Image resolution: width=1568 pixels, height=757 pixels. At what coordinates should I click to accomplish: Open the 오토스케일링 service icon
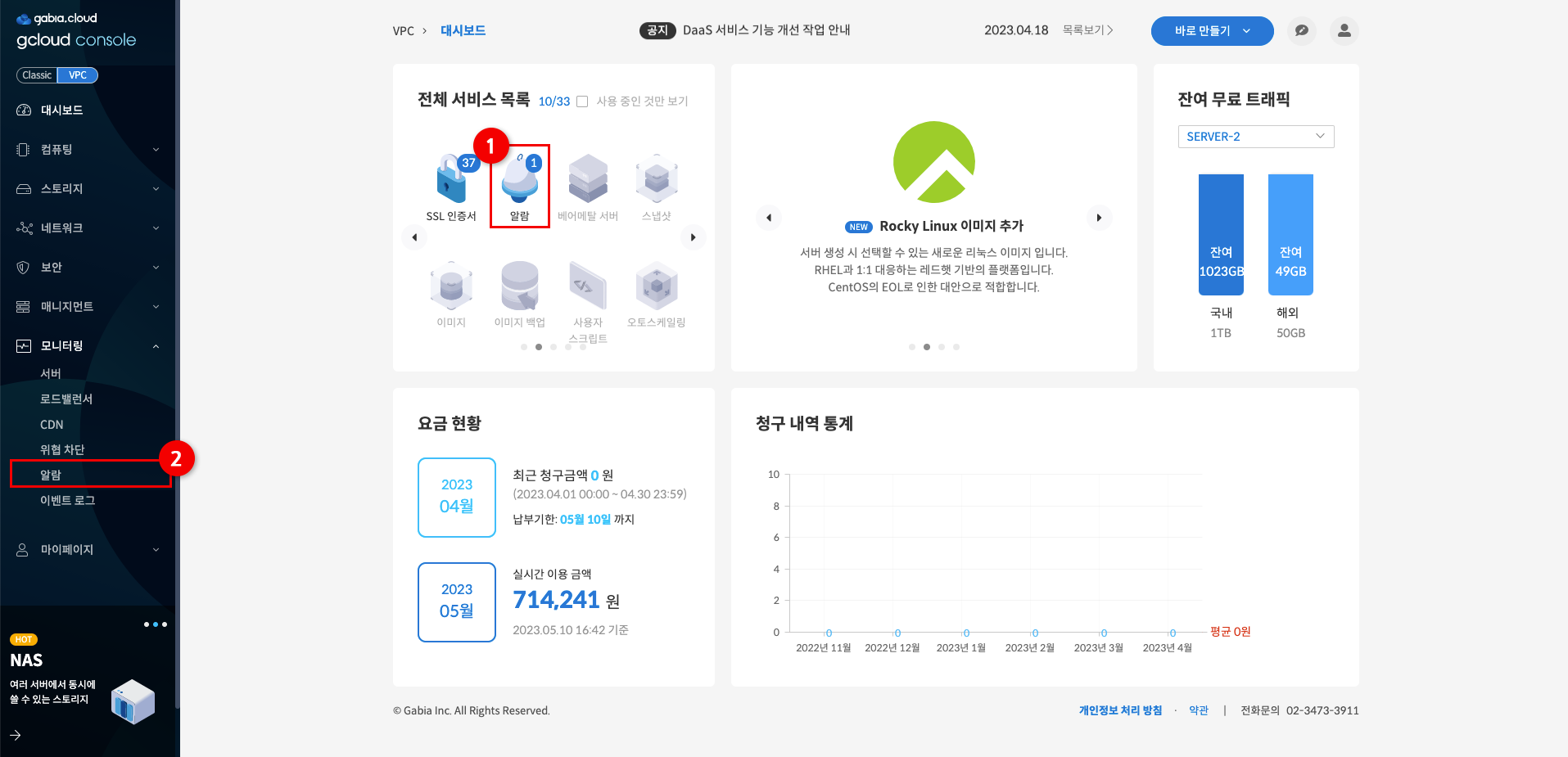657,286
